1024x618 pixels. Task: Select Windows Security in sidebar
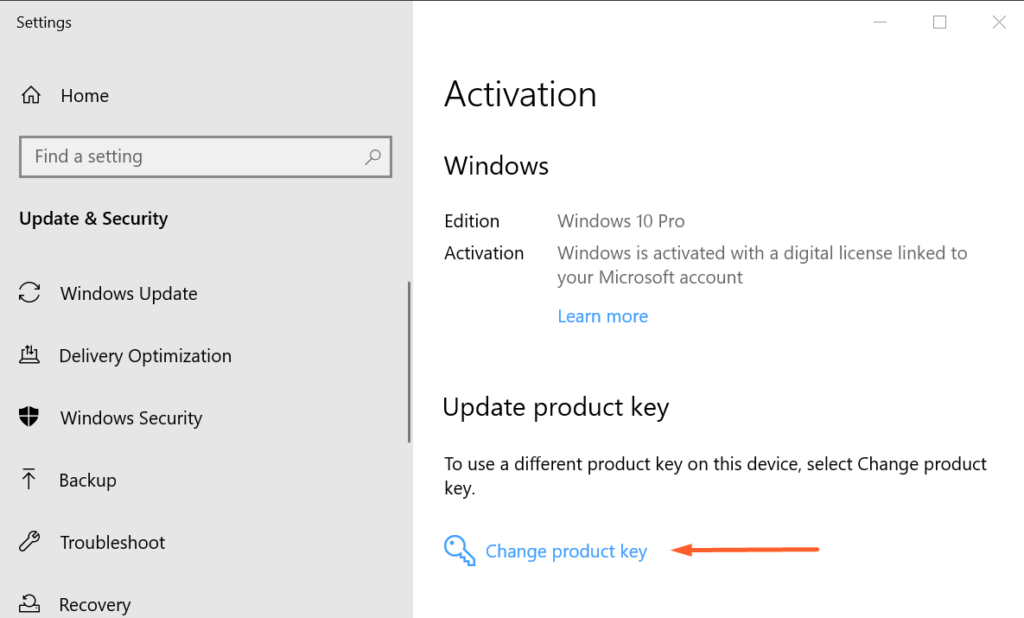[131, 418]
